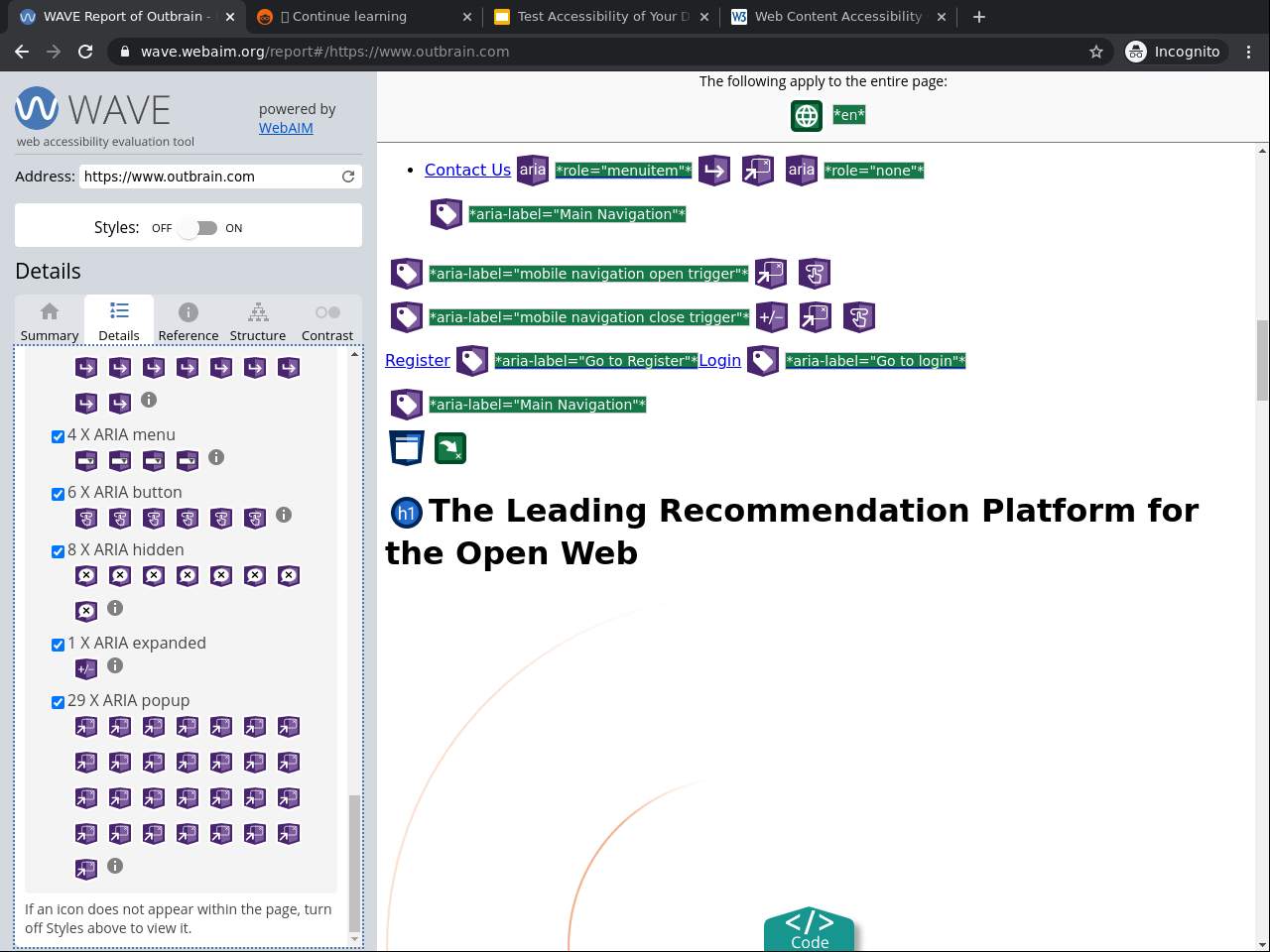Uncheck the ARIA hidden checkbox
This screenshot has height=952, width=1270.
pos(58,551)
